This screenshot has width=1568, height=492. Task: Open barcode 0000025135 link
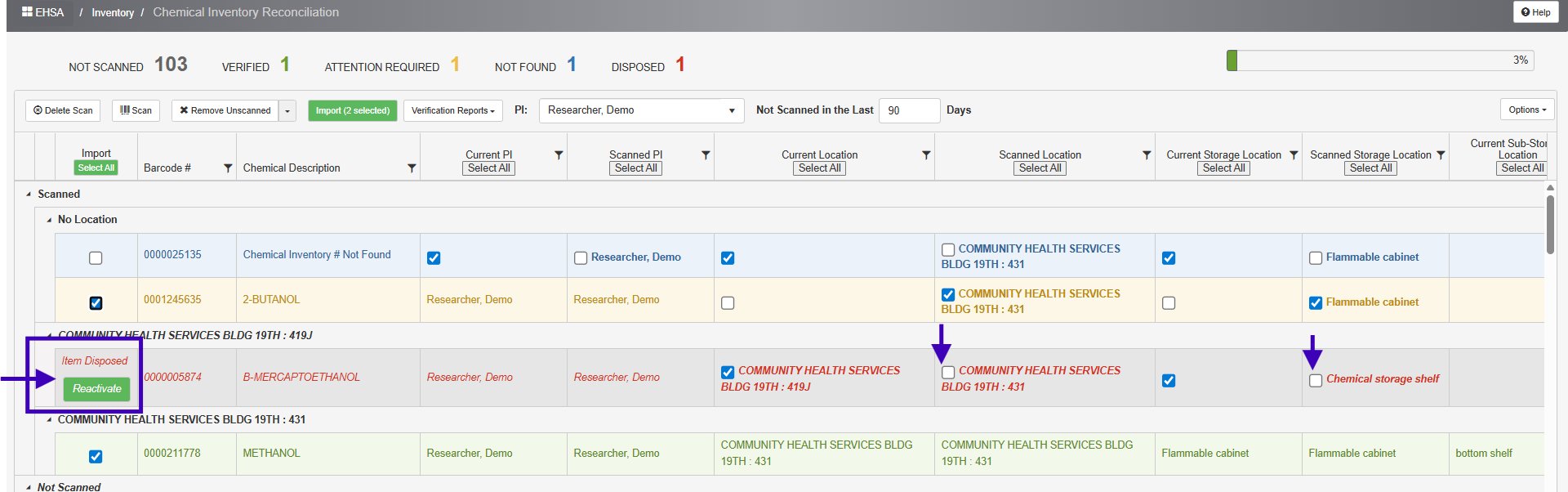pyautogui.click(x=172, y=255)
